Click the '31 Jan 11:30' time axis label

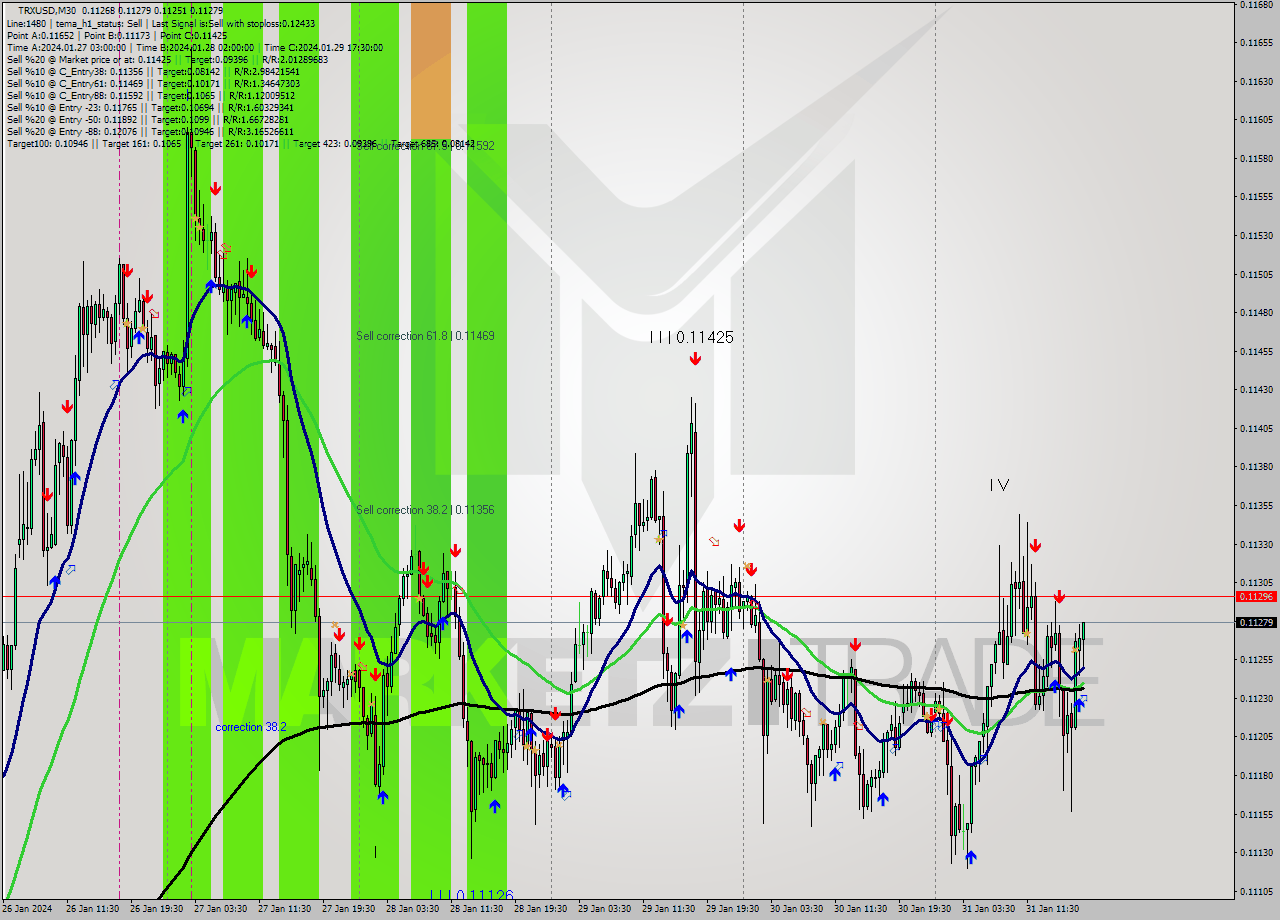coord(1052,909)
